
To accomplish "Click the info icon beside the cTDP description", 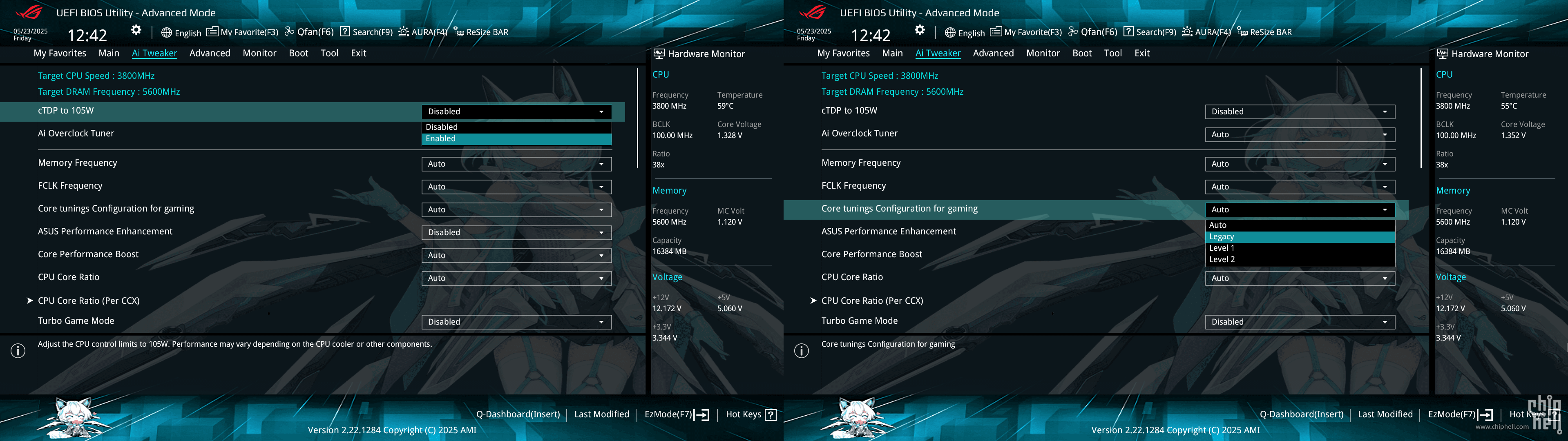I will pyautogui.click(x=18, y=351).
